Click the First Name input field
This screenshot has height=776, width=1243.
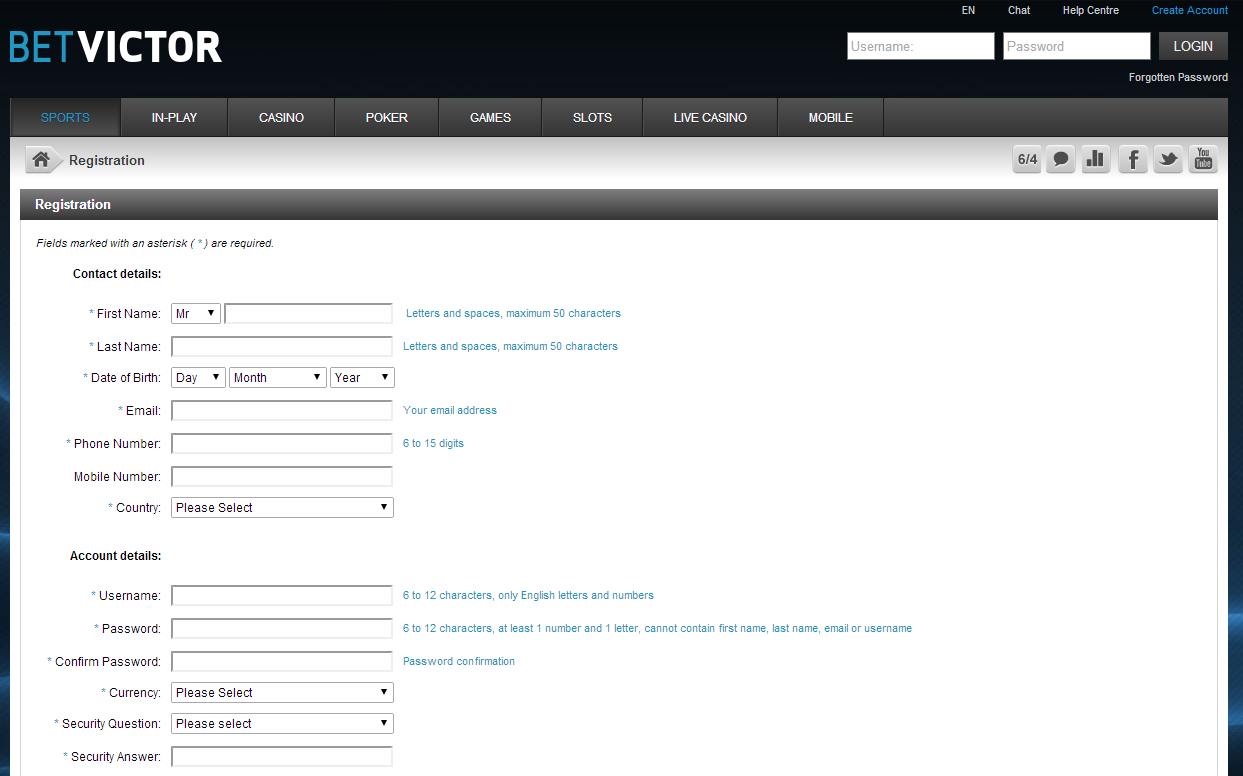pos(309,314)
